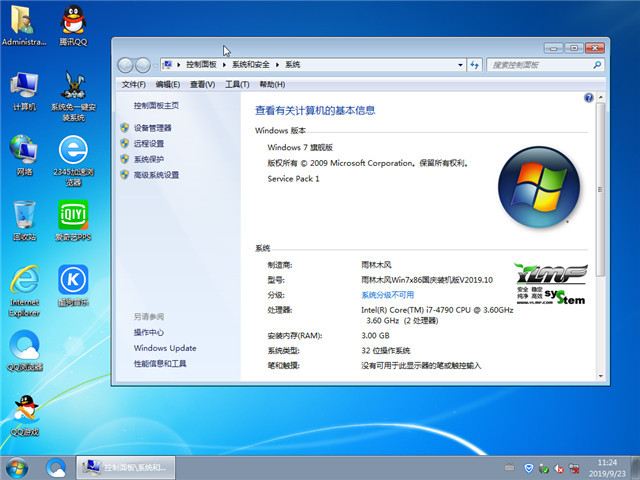Select 系统和安全 in the breadcrumb
The height and width of the screenshot is (480, 640).
251,64
